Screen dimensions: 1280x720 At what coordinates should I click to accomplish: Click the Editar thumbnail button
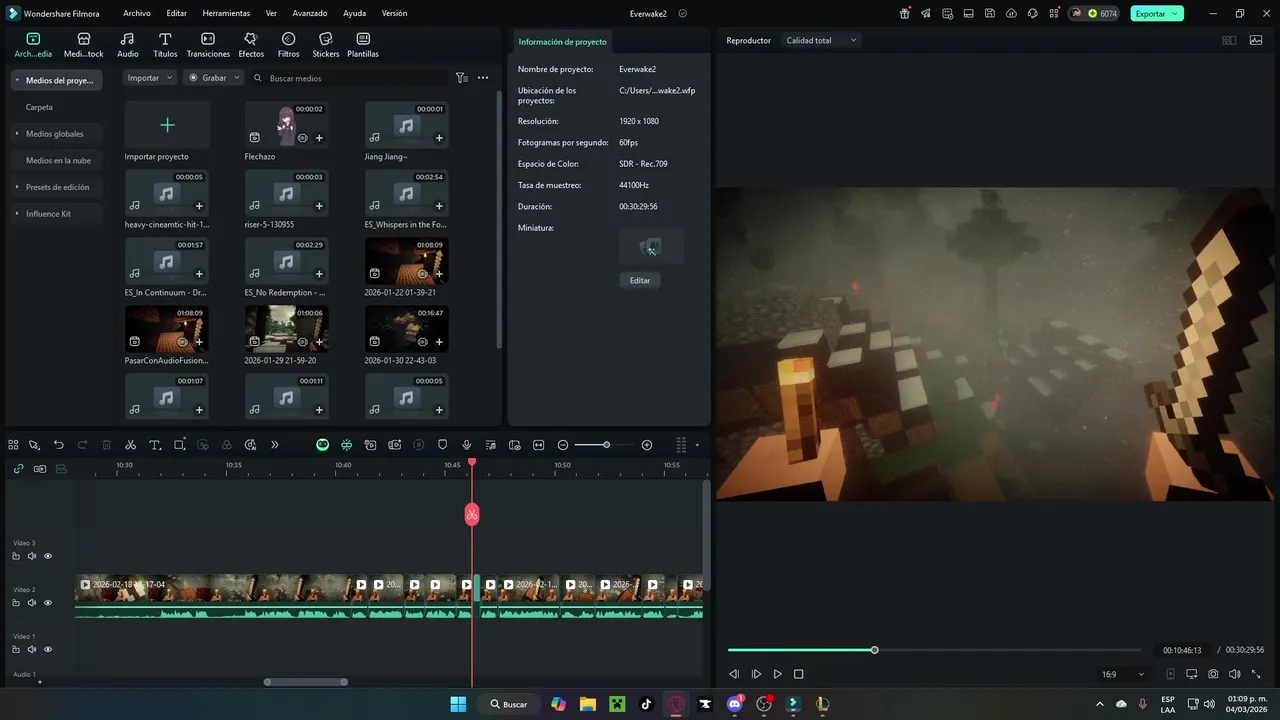[x=640, y=280]
